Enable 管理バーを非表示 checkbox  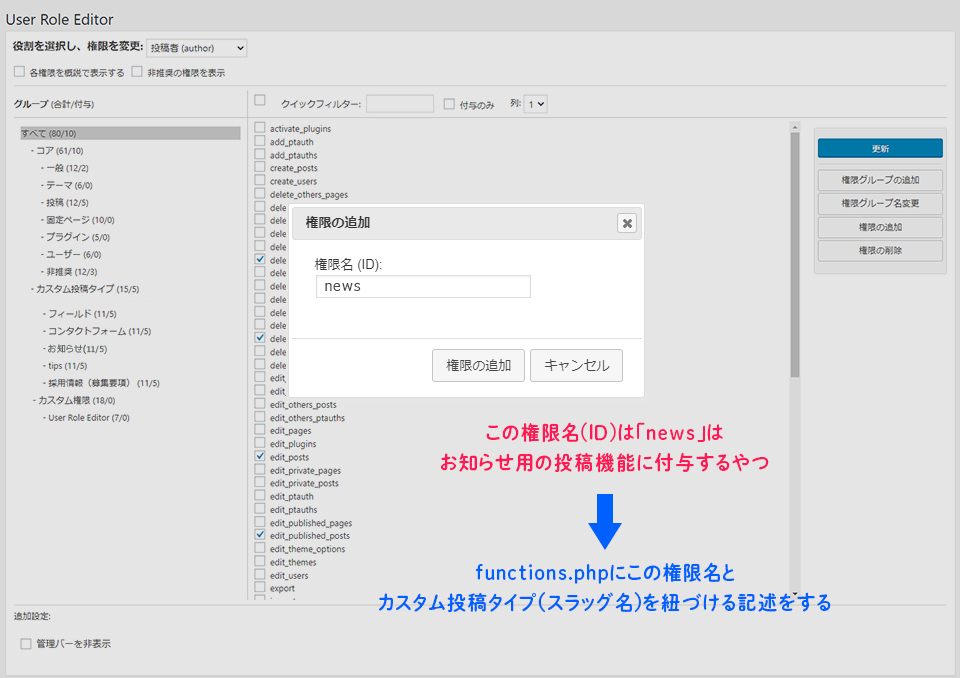(x=26, y=644)
